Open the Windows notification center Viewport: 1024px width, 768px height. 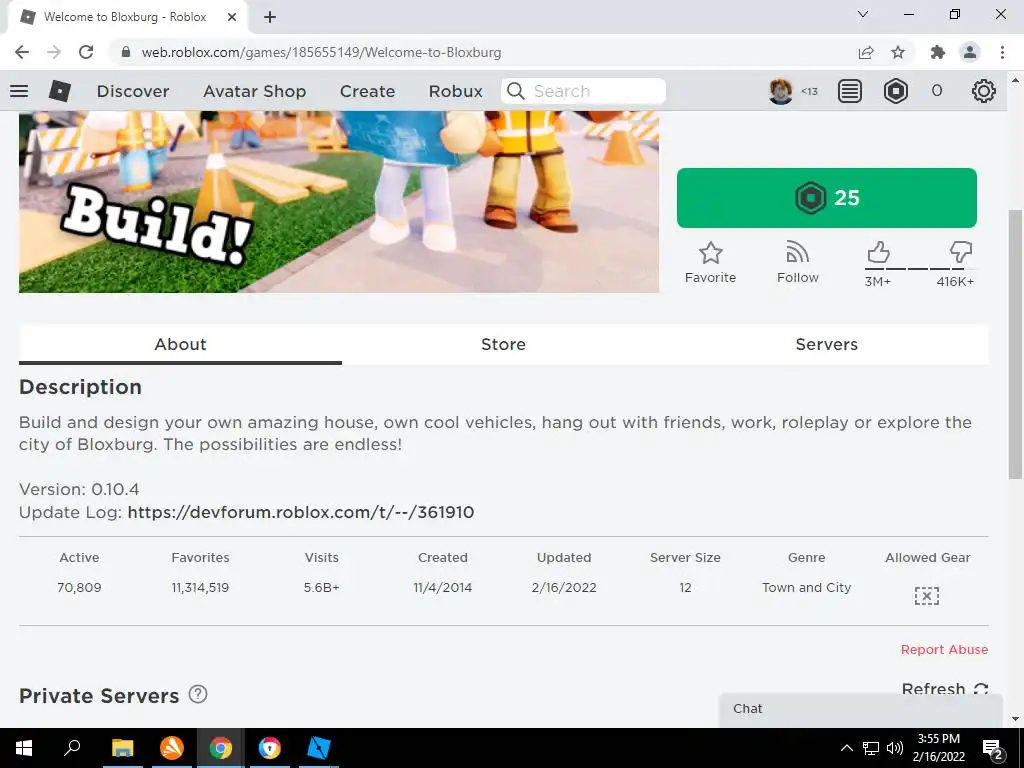(x=993, y=748)
